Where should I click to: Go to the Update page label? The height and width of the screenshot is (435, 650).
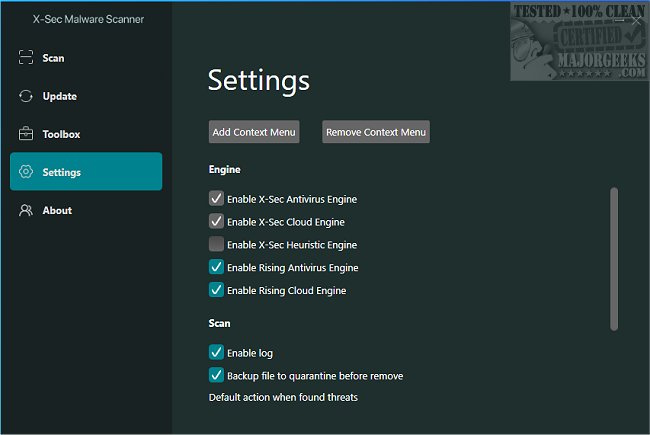tap(60, 96)
